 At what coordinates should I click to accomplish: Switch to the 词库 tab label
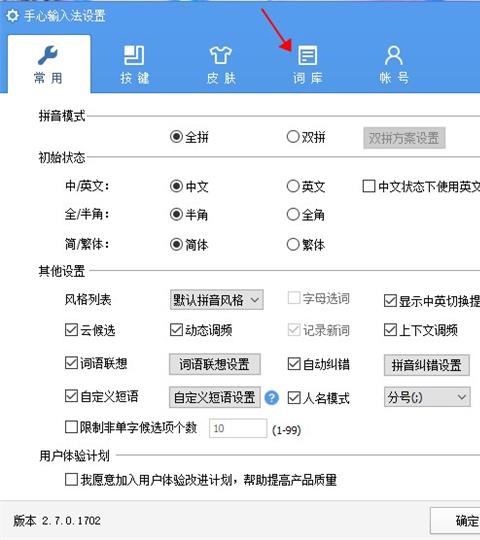pyautogui.click(x=308, y=78)
